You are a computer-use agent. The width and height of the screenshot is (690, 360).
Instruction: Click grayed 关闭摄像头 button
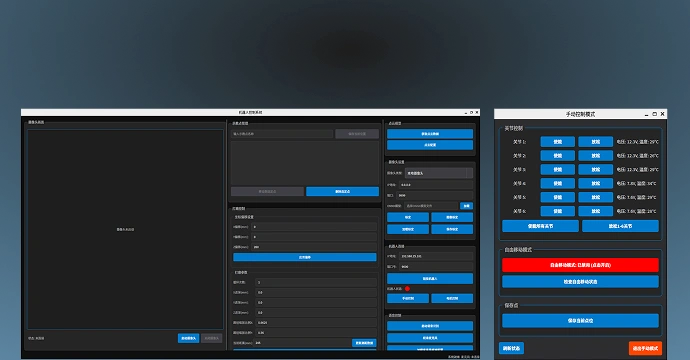pyautogui.click(x=212, y=338)
